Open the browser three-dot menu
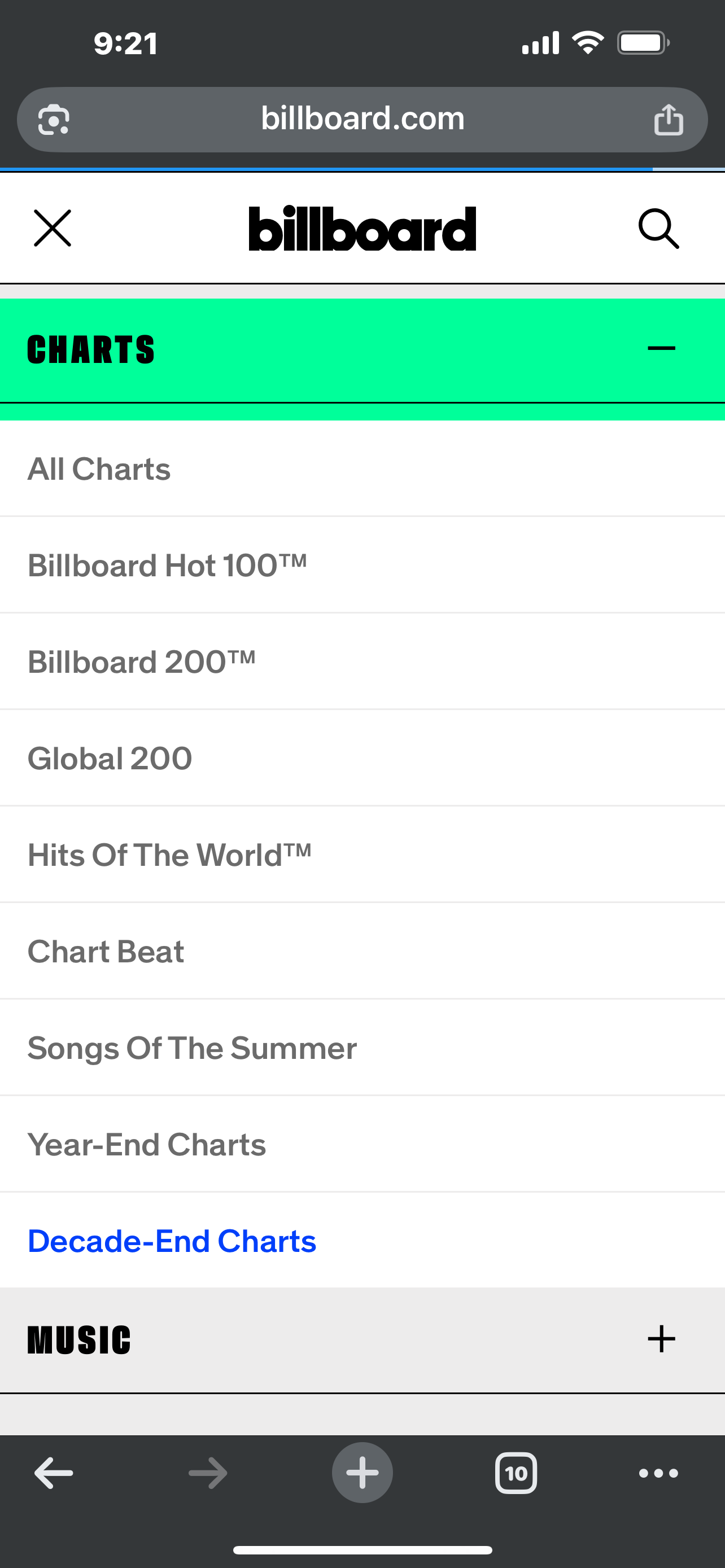Screen dimensions: 725x1568 pyautogui.click(x=658, y=1473)
